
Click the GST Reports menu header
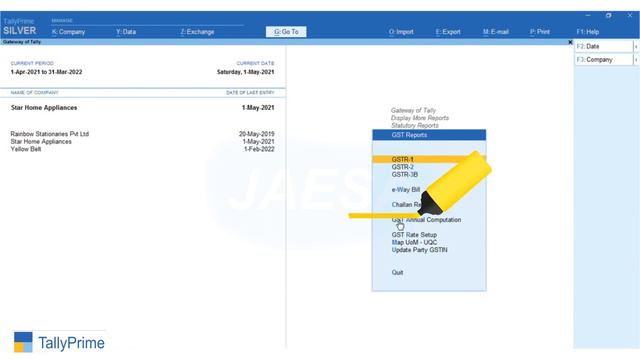[429, 135]
